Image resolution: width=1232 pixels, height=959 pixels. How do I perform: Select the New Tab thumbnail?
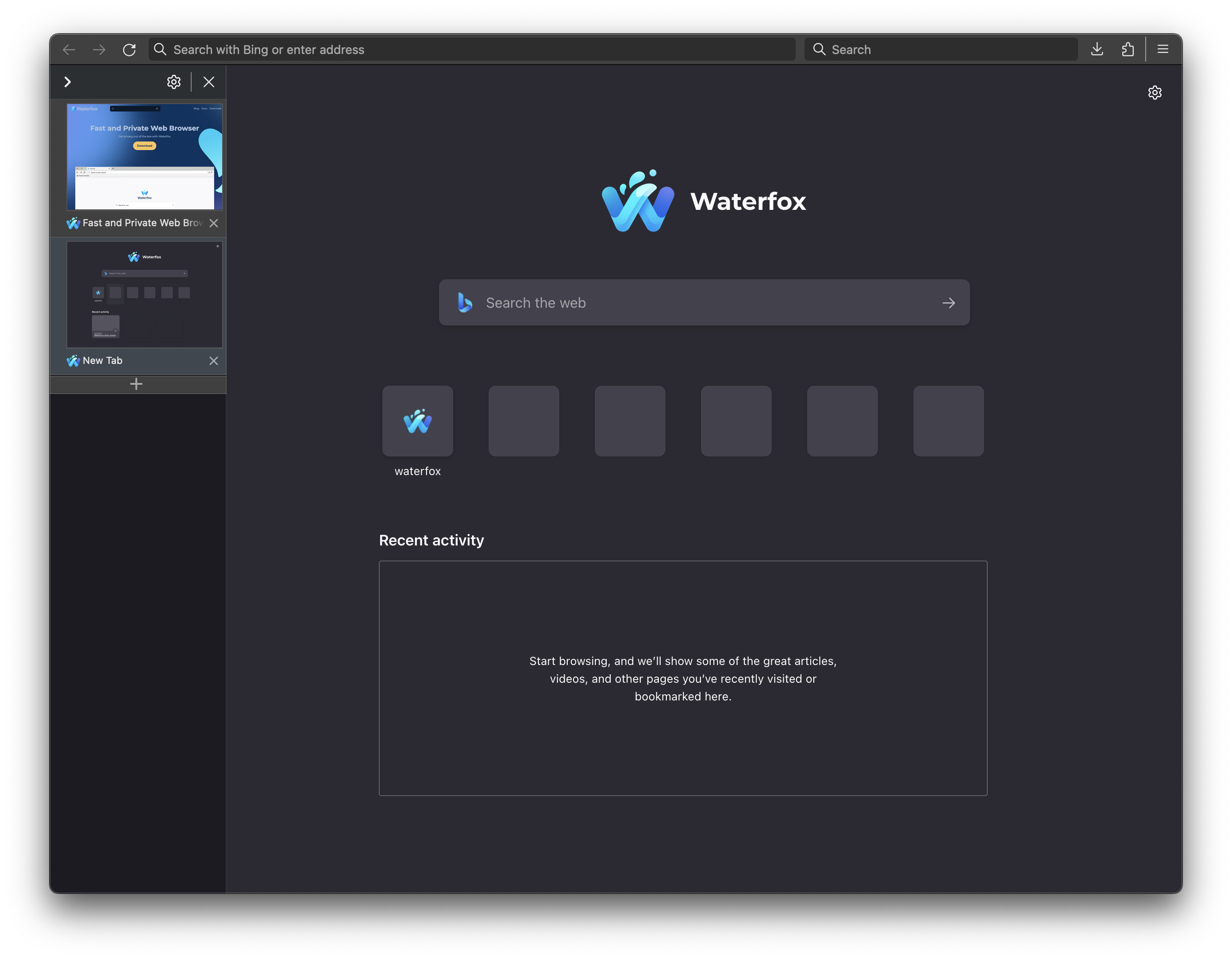[x=144, y=294]
